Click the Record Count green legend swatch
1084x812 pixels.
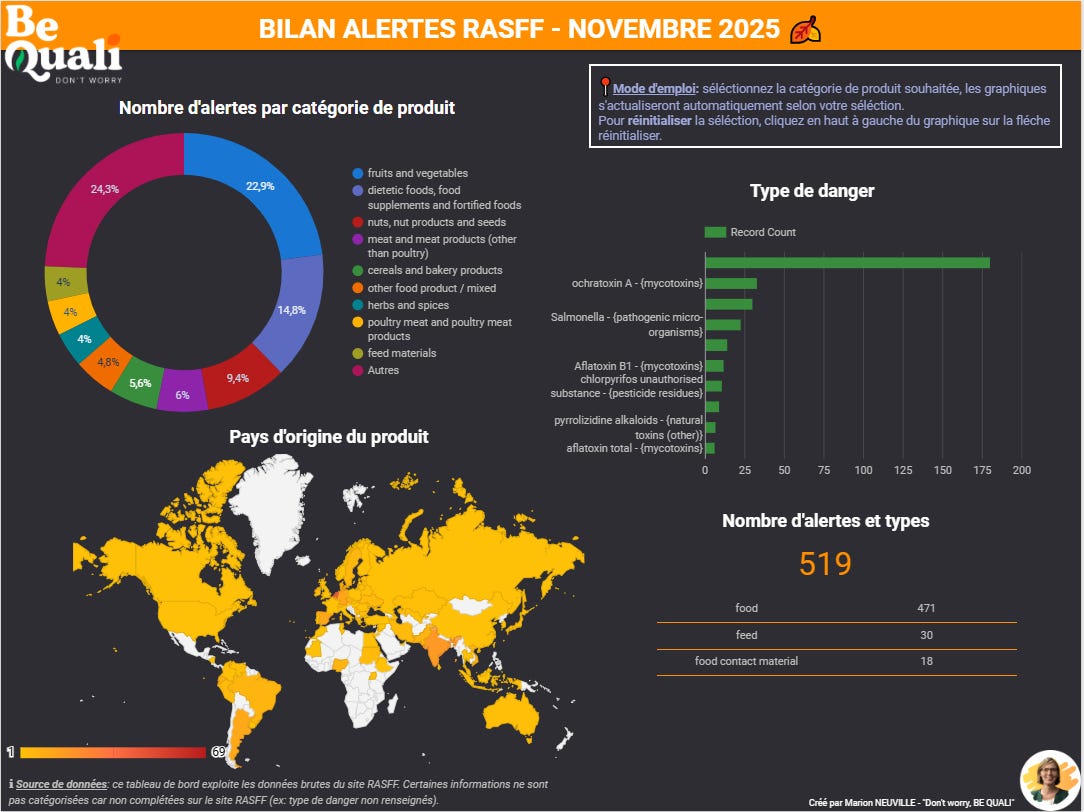click(715, 232)
